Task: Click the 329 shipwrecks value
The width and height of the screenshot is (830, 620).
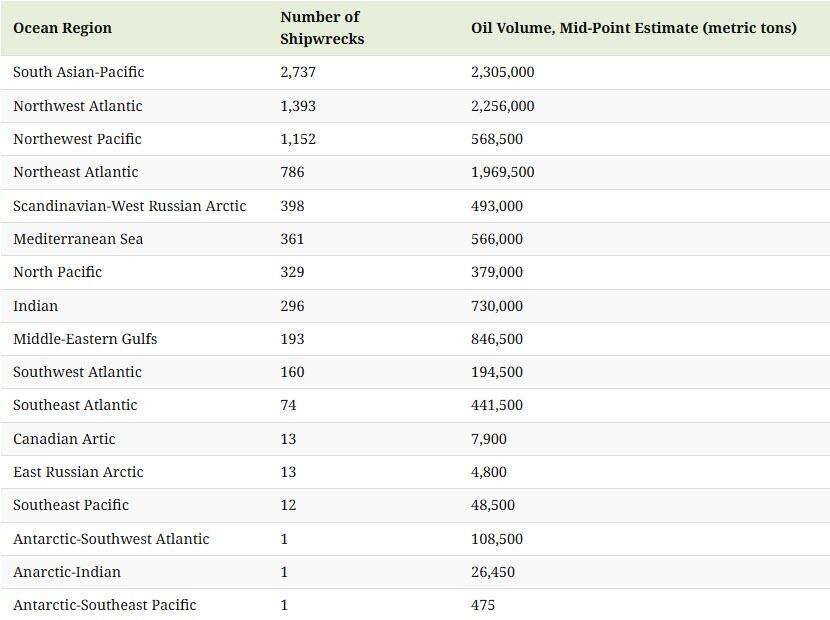Action: (x=292, y=272)
